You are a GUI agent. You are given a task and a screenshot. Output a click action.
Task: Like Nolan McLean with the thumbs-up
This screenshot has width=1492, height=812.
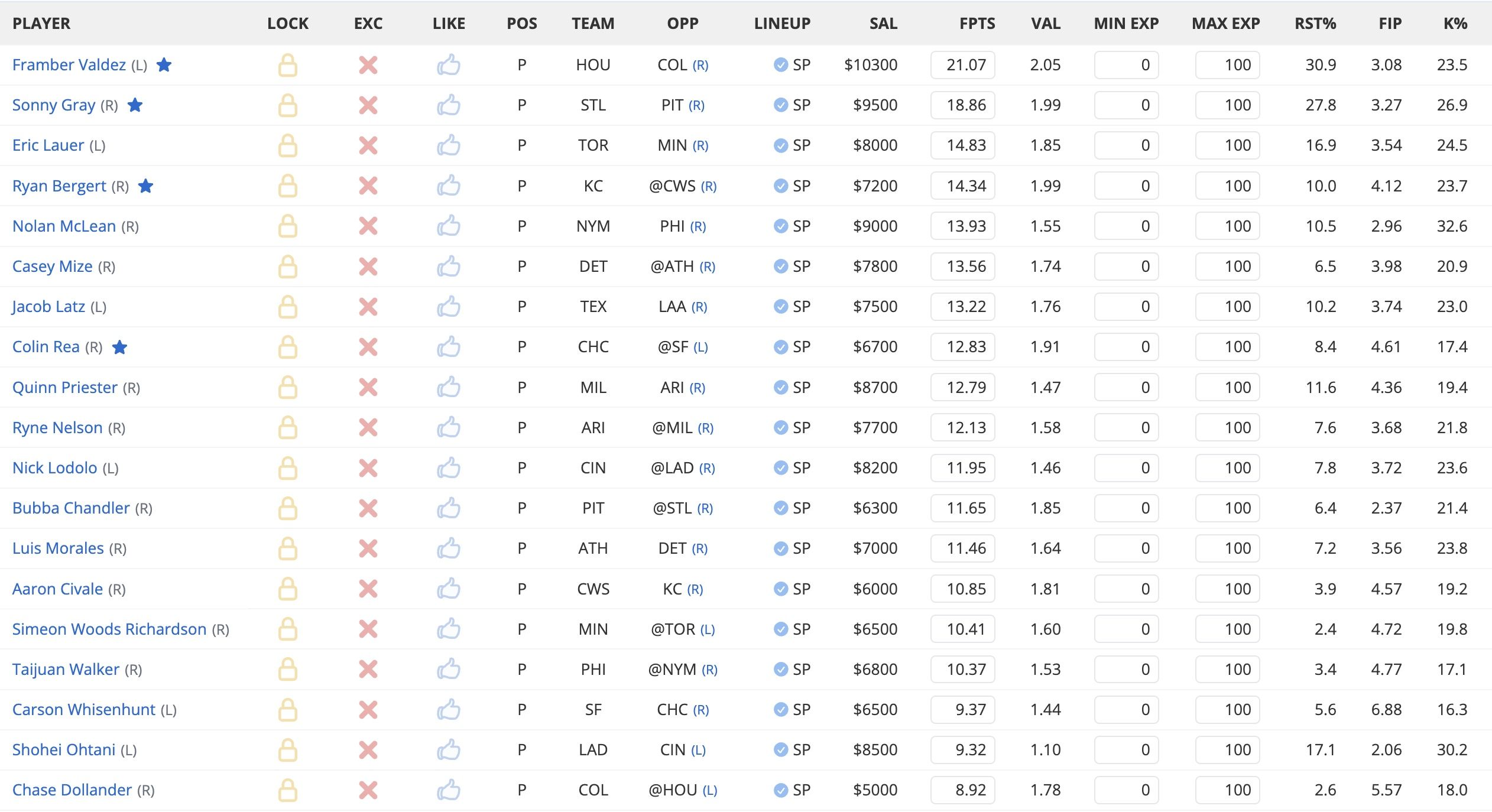pos(449,226)
